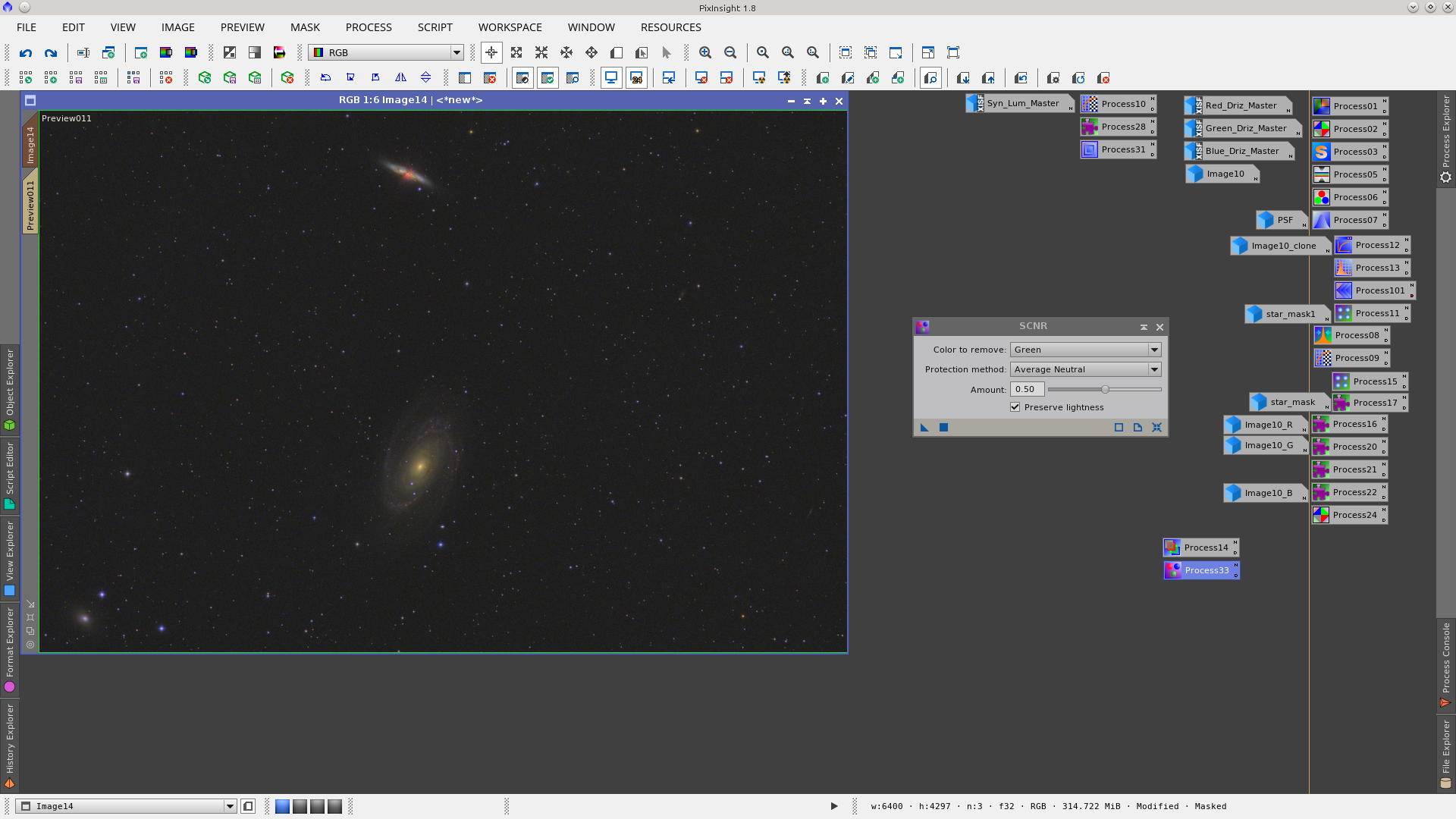Toggle the 24-bit STF toolbar button
The image size is (1456, 819).
(x=638, y=77)
